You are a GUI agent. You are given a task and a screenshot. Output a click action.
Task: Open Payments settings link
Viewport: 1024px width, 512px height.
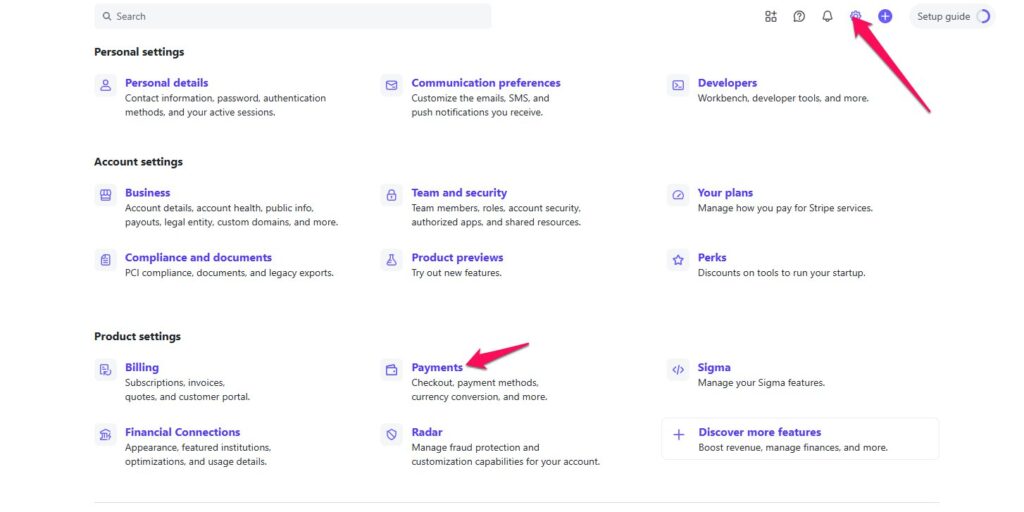pyautogui.click(x=437, y=367)
